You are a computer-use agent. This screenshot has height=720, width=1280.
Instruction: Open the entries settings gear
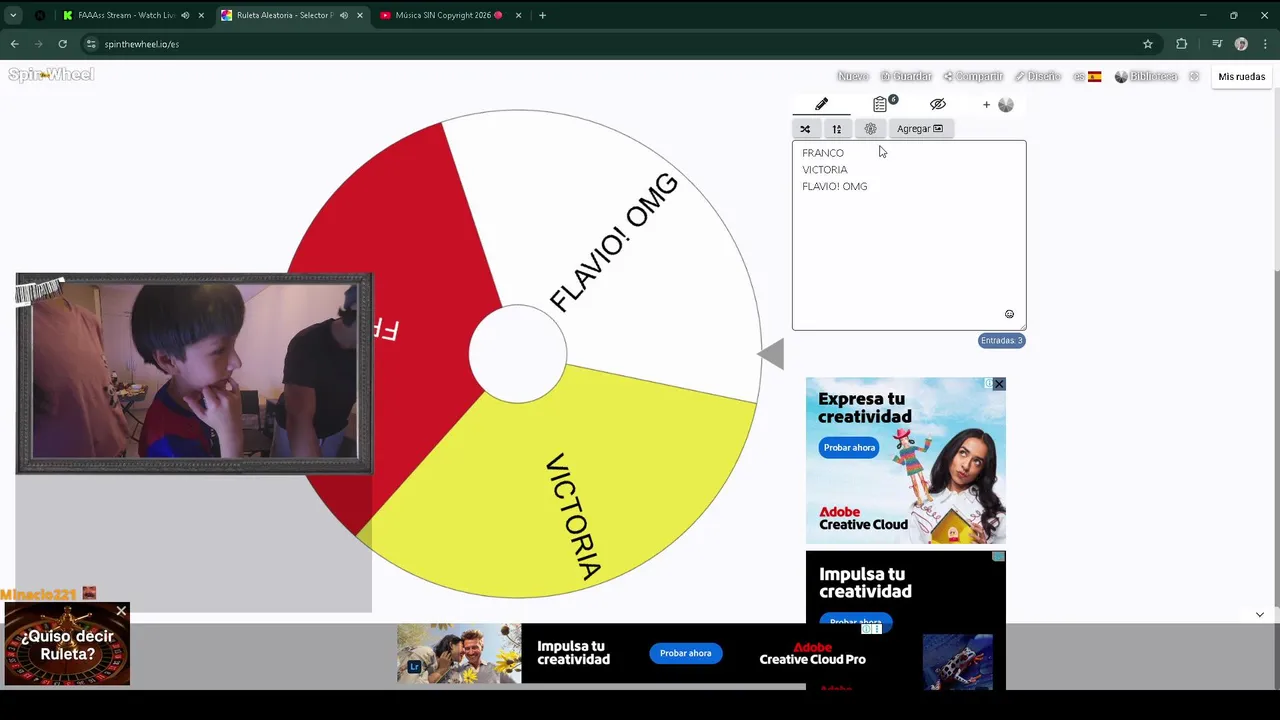[870, 129]
